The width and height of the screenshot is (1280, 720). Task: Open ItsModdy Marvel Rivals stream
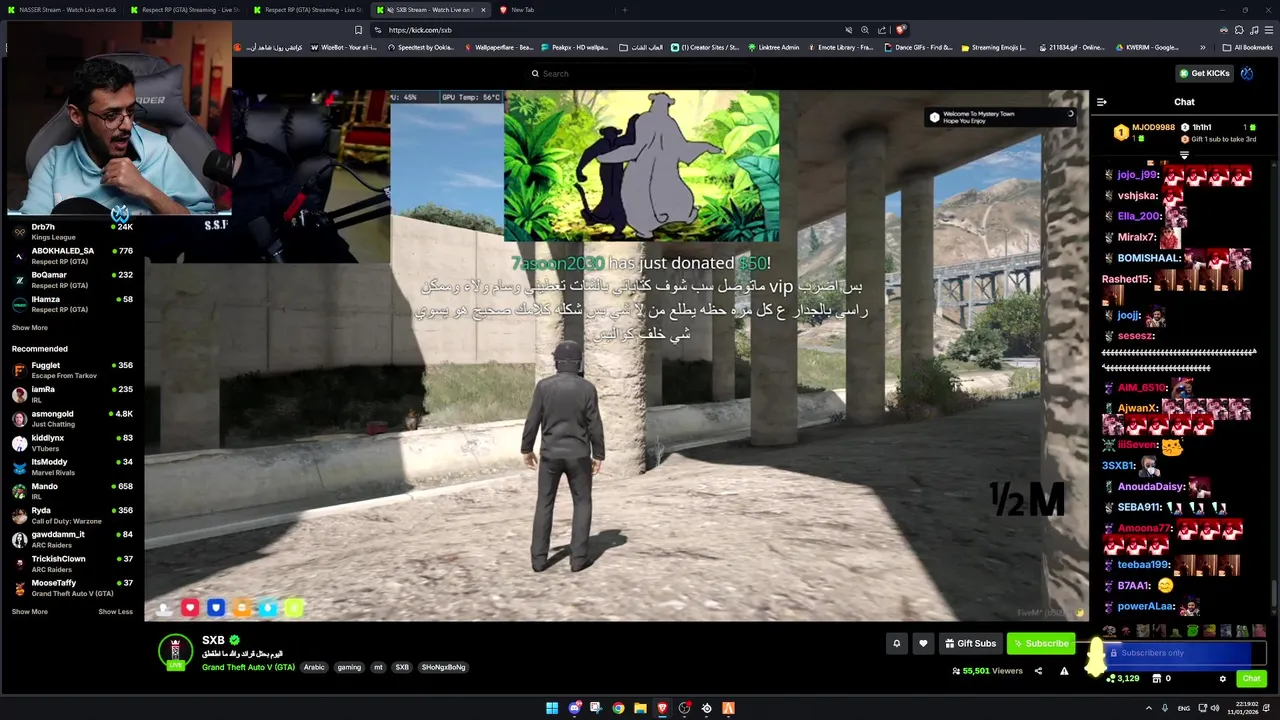(x=72, y=467)
